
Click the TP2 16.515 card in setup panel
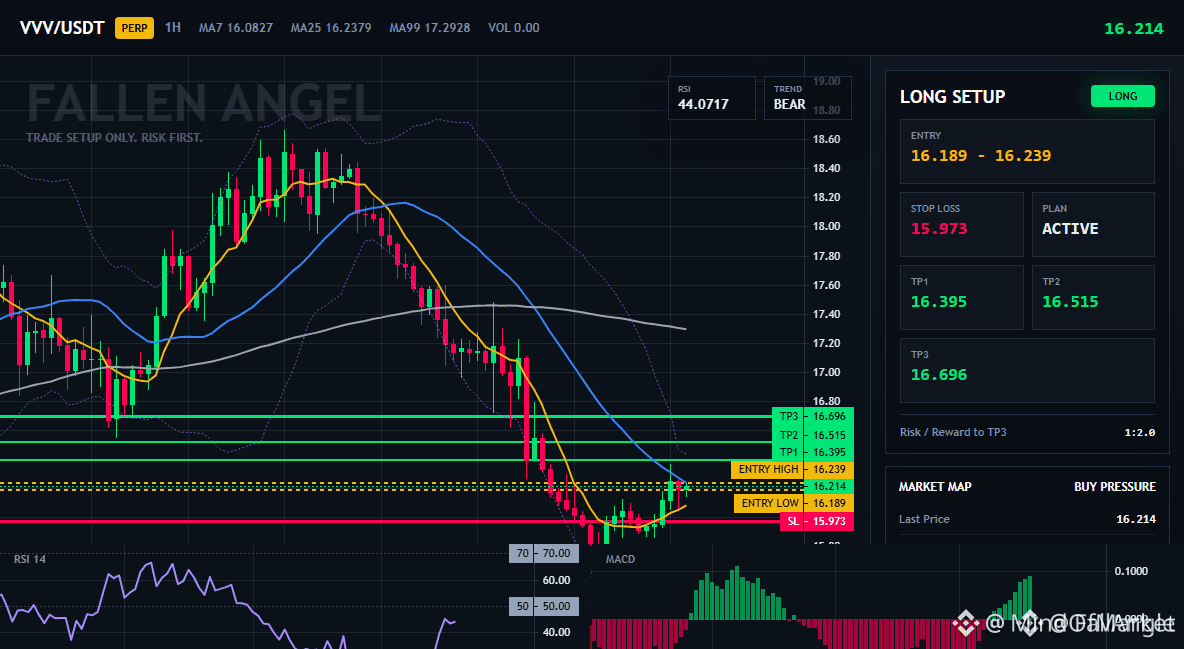click(x=1093, y=297)
